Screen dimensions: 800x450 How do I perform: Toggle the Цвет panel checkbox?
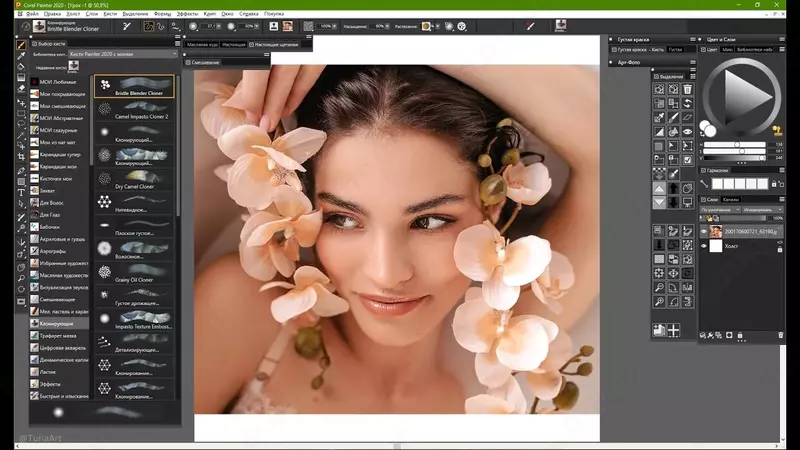pyautogui.click(x=703, y=49)
